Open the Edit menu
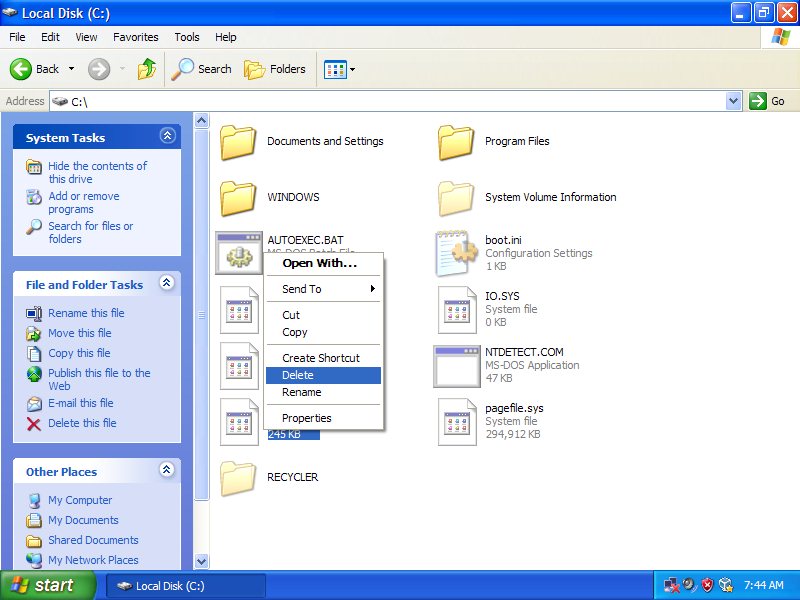The width and height of the screenshot is (800, 600). 50,37
